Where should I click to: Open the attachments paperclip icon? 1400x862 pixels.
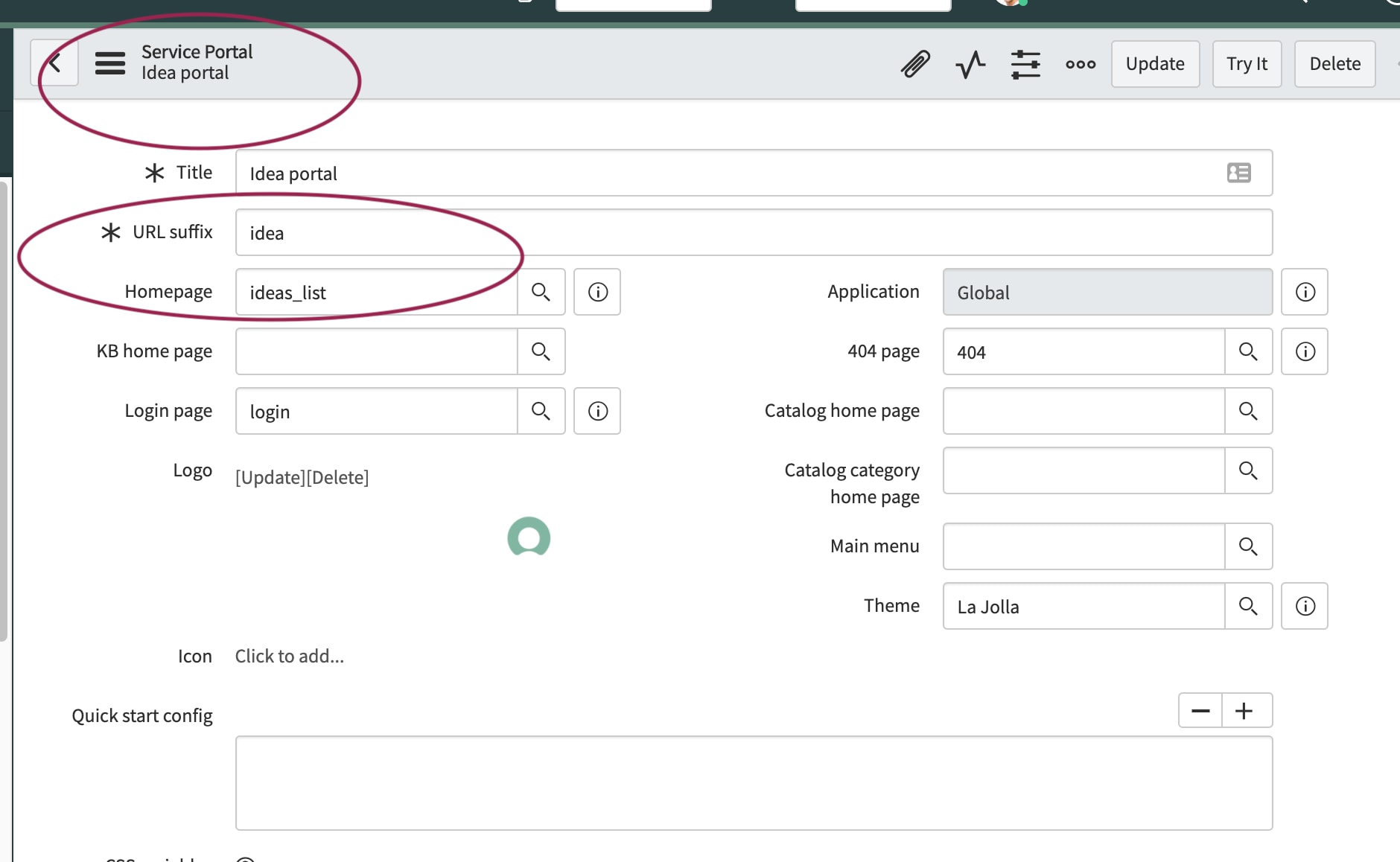point(915,64)
